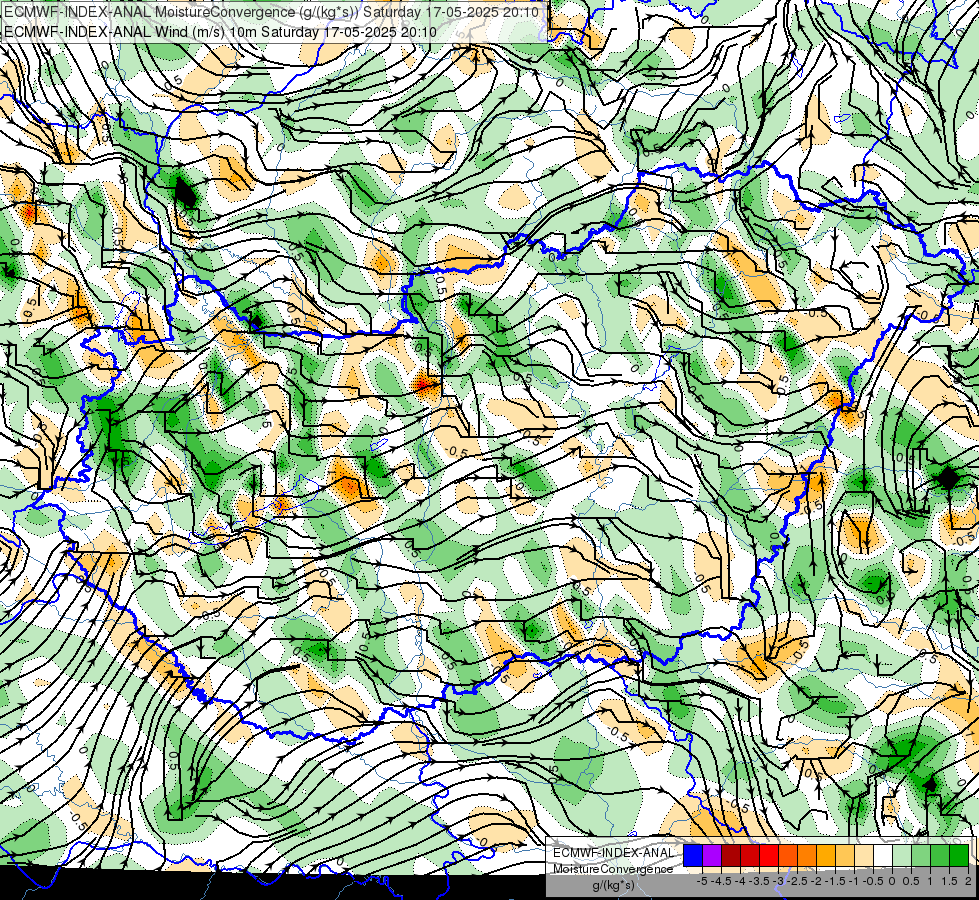The width and height of the screenshot is (979, 900).
Task: Click the -2.5 legend scale value
Action: point(797,881)
